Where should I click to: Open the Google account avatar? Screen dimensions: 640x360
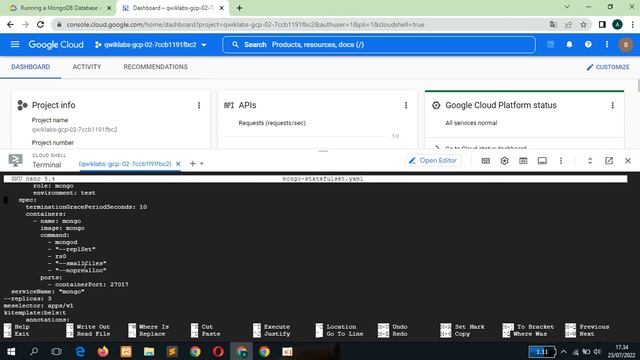(625, 44)
